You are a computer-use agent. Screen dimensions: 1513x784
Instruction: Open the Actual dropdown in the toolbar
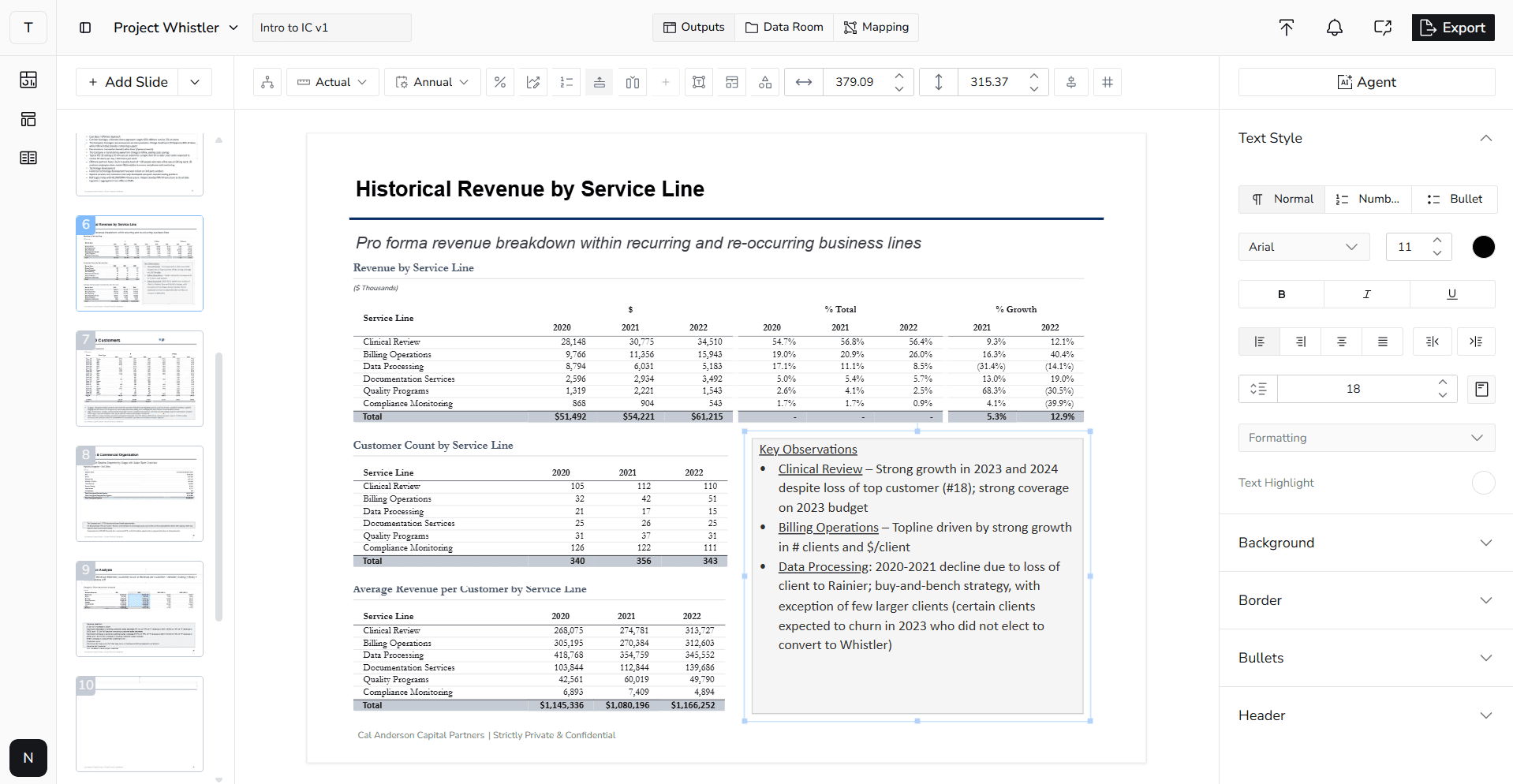tap(332, 82)
